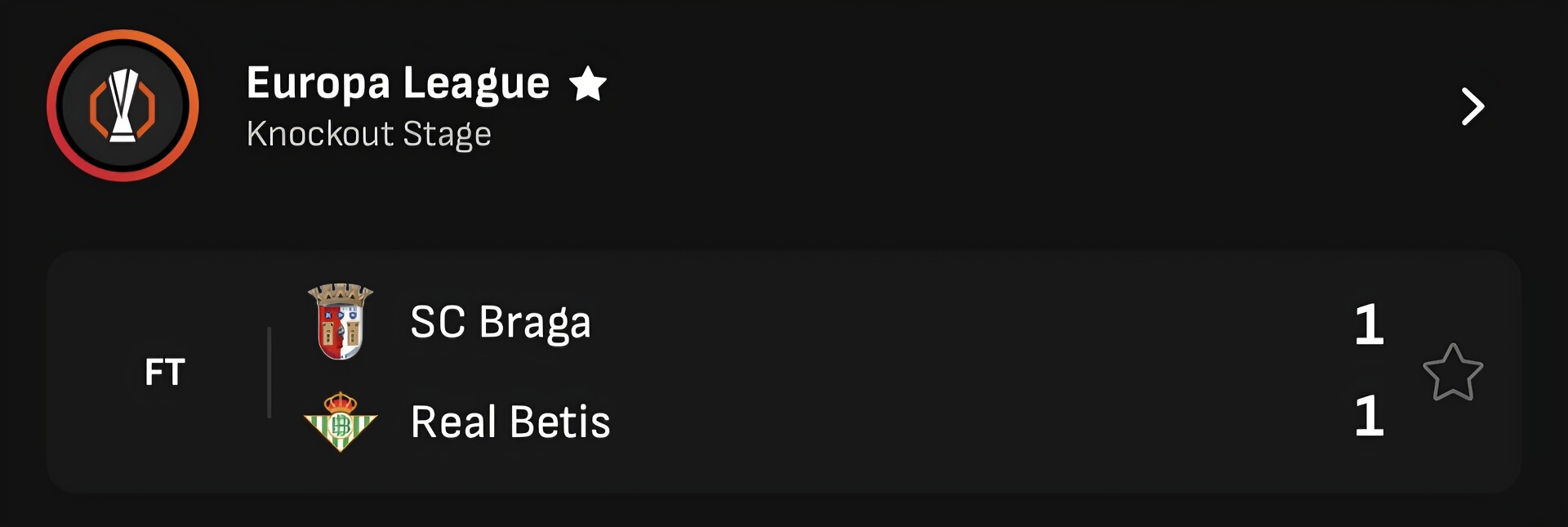
Task: Favorite the Braga vs Betis match star
Action: [x=1452, y=373]
